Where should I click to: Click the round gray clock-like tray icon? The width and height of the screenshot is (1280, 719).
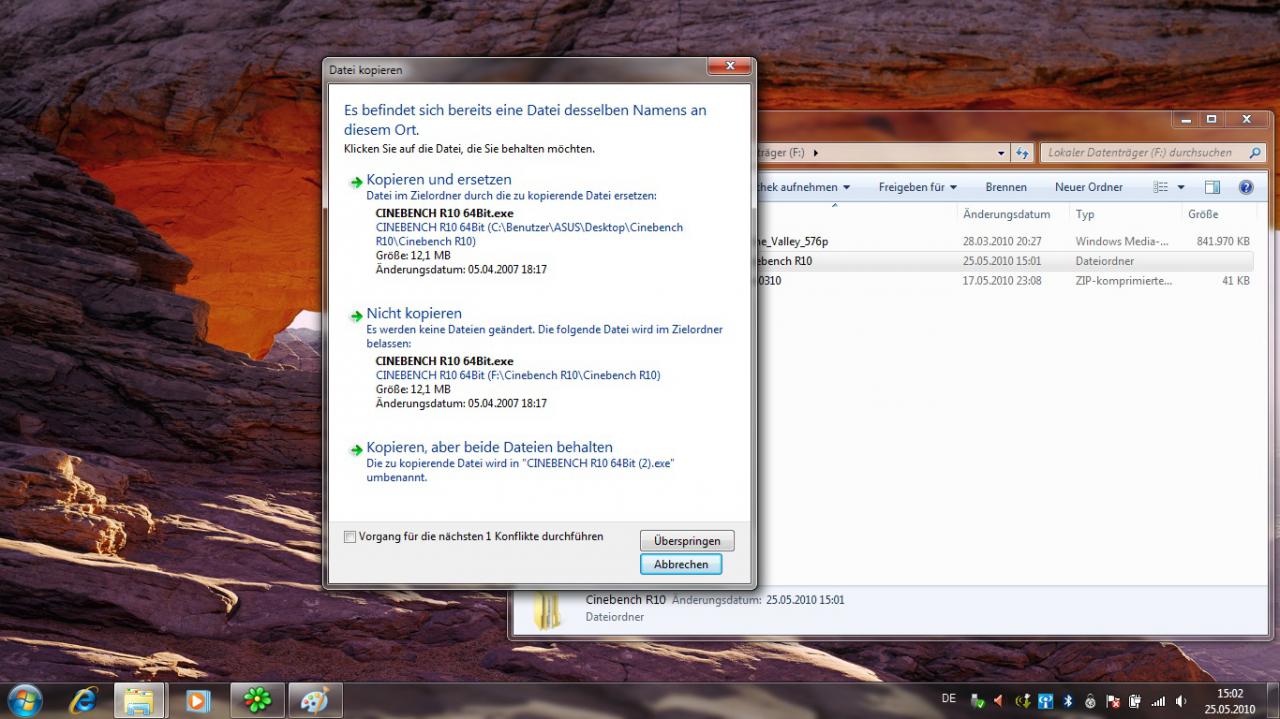click(1090, 701)
